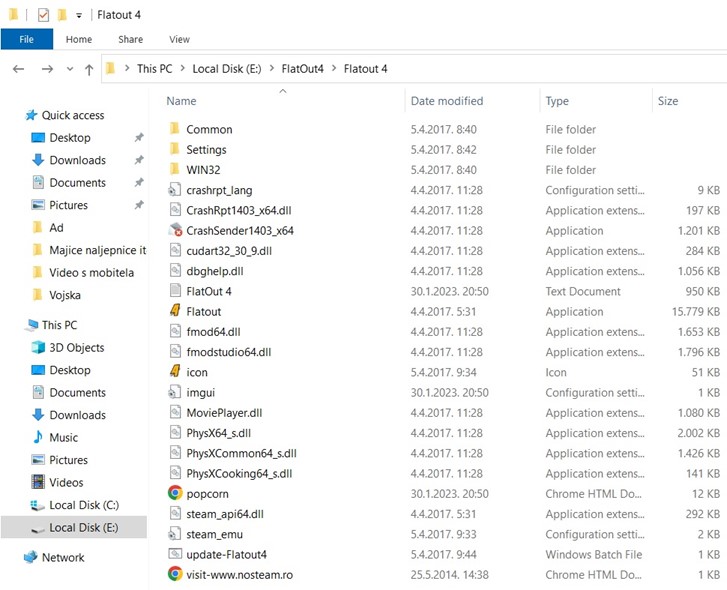The image size is (727, 590).
Task: Sort files by Size column header
Action: coord(668,101)
